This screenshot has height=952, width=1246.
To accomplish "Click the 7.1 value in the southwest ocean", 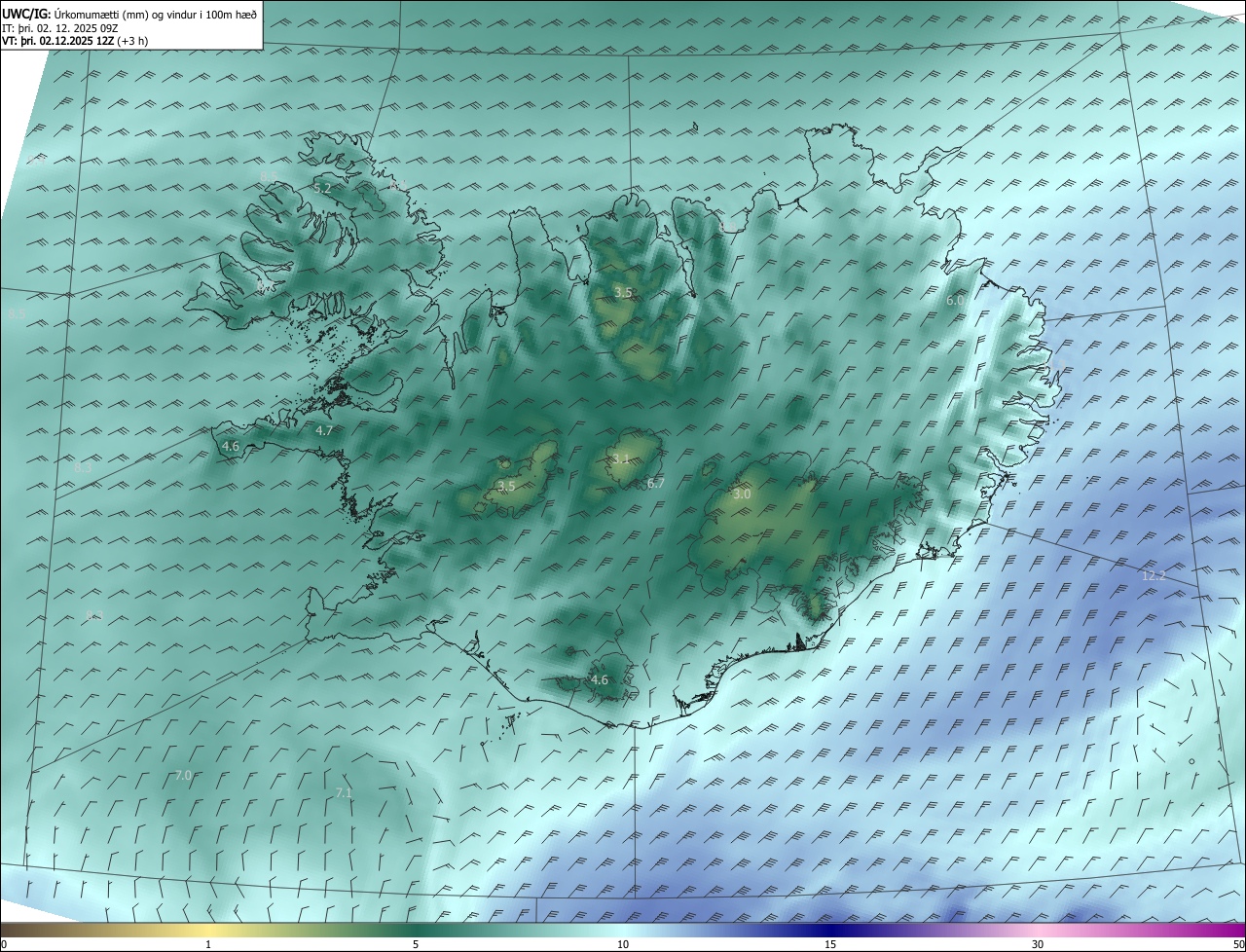I will coord(344,793).
